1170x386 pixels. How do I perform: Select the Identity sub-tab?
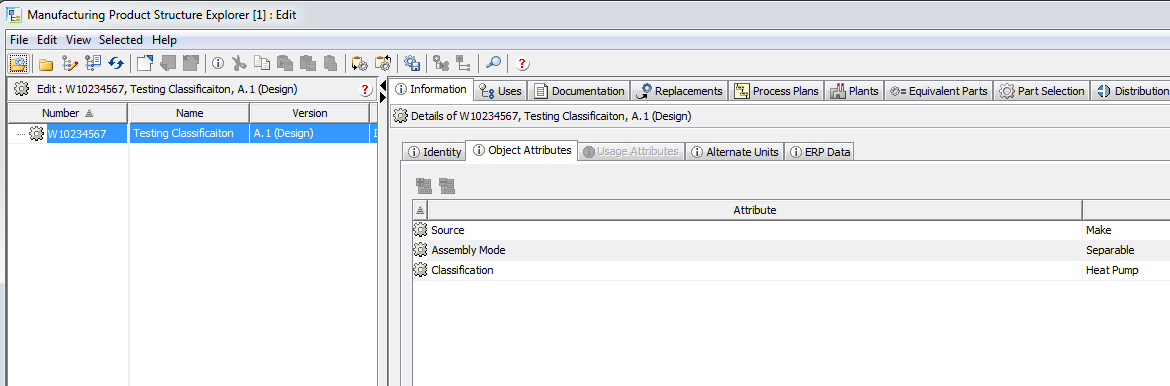[434, 152]
